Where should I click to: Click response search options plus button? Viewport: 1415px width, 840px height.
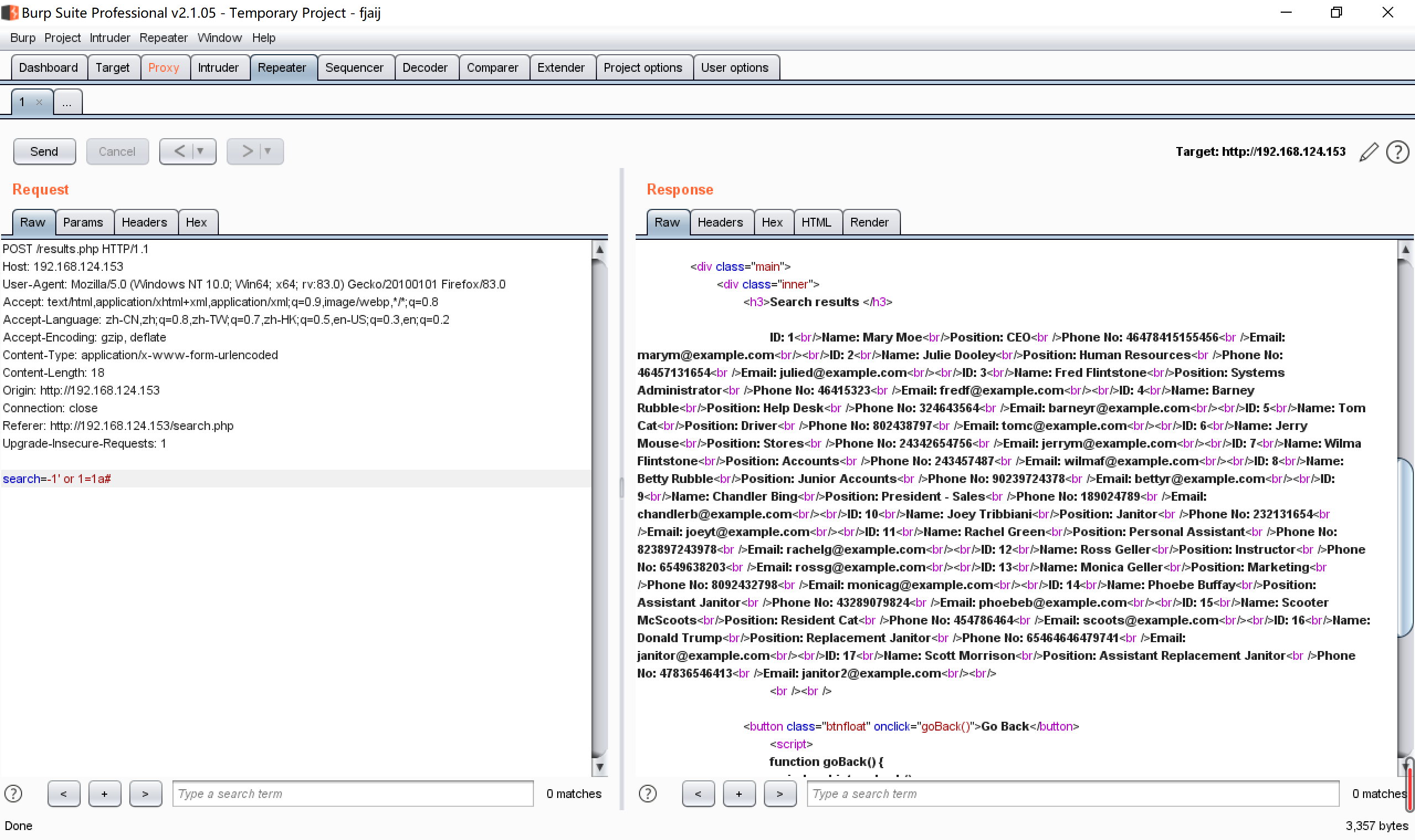tap(739, 794)
